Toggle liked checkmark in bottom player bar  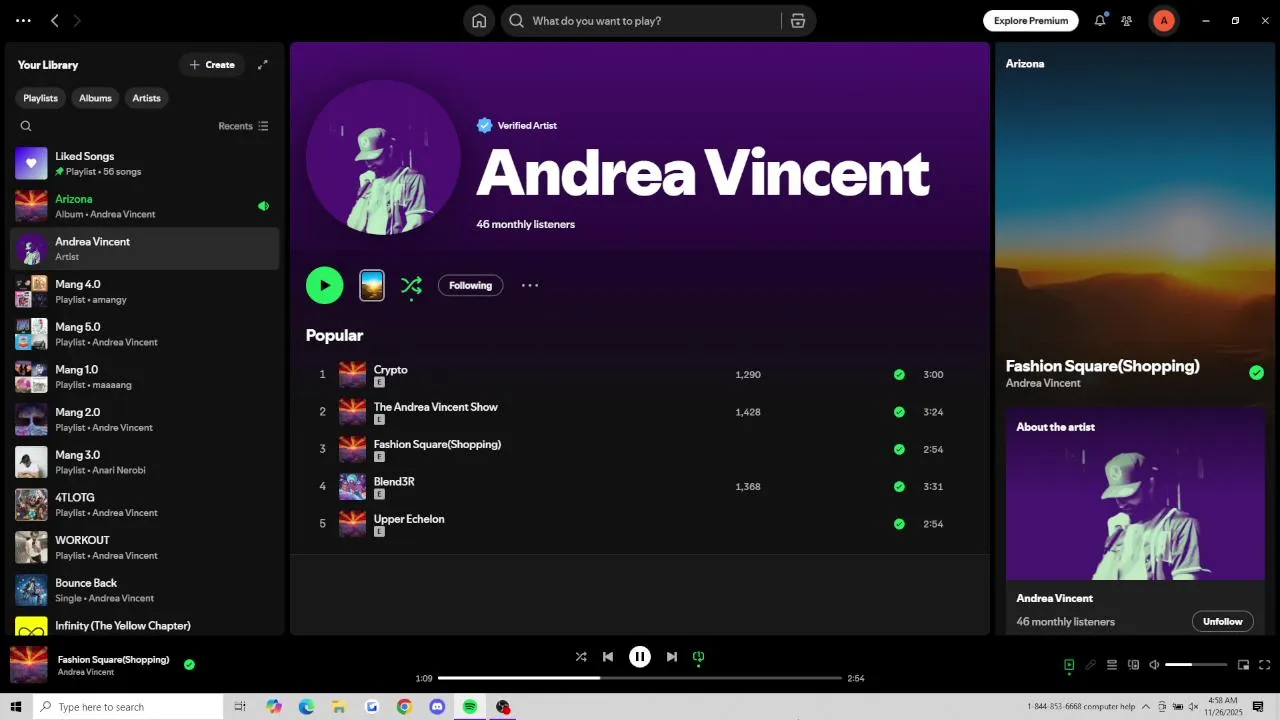[189, 664]
